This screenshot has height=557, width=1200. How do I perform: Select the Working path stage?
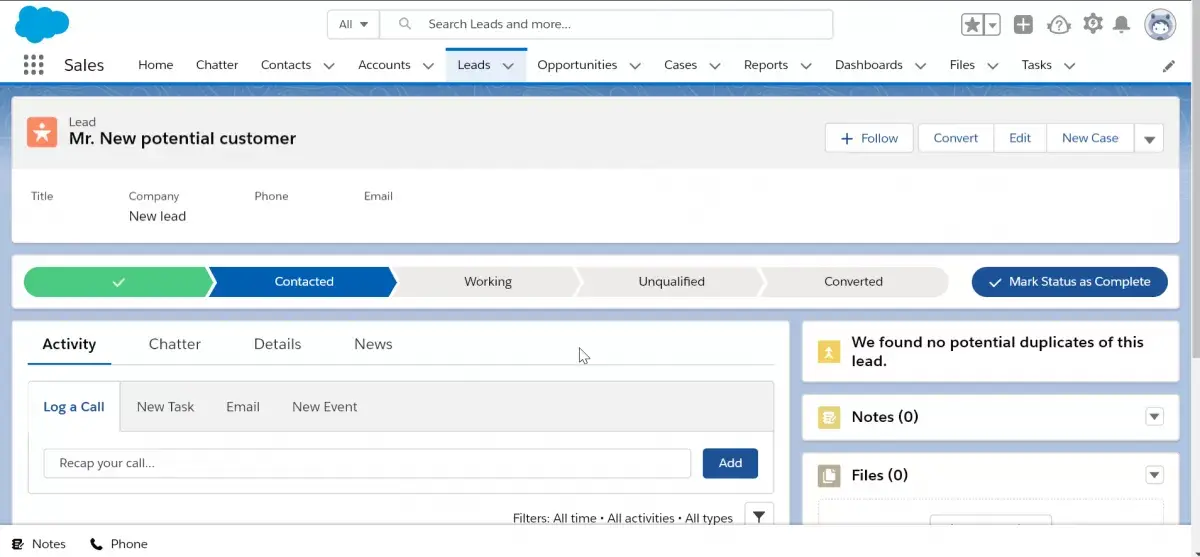[487, 282]
